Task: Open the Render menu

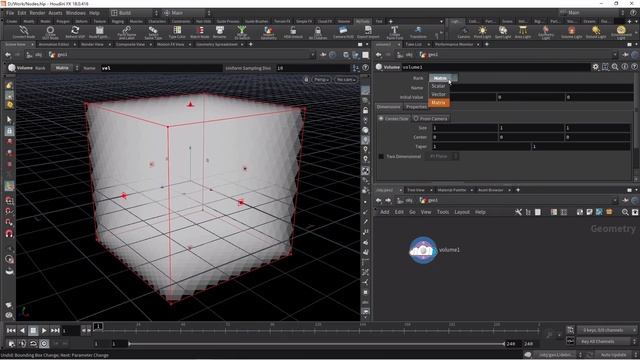Action: pos(37,13)
